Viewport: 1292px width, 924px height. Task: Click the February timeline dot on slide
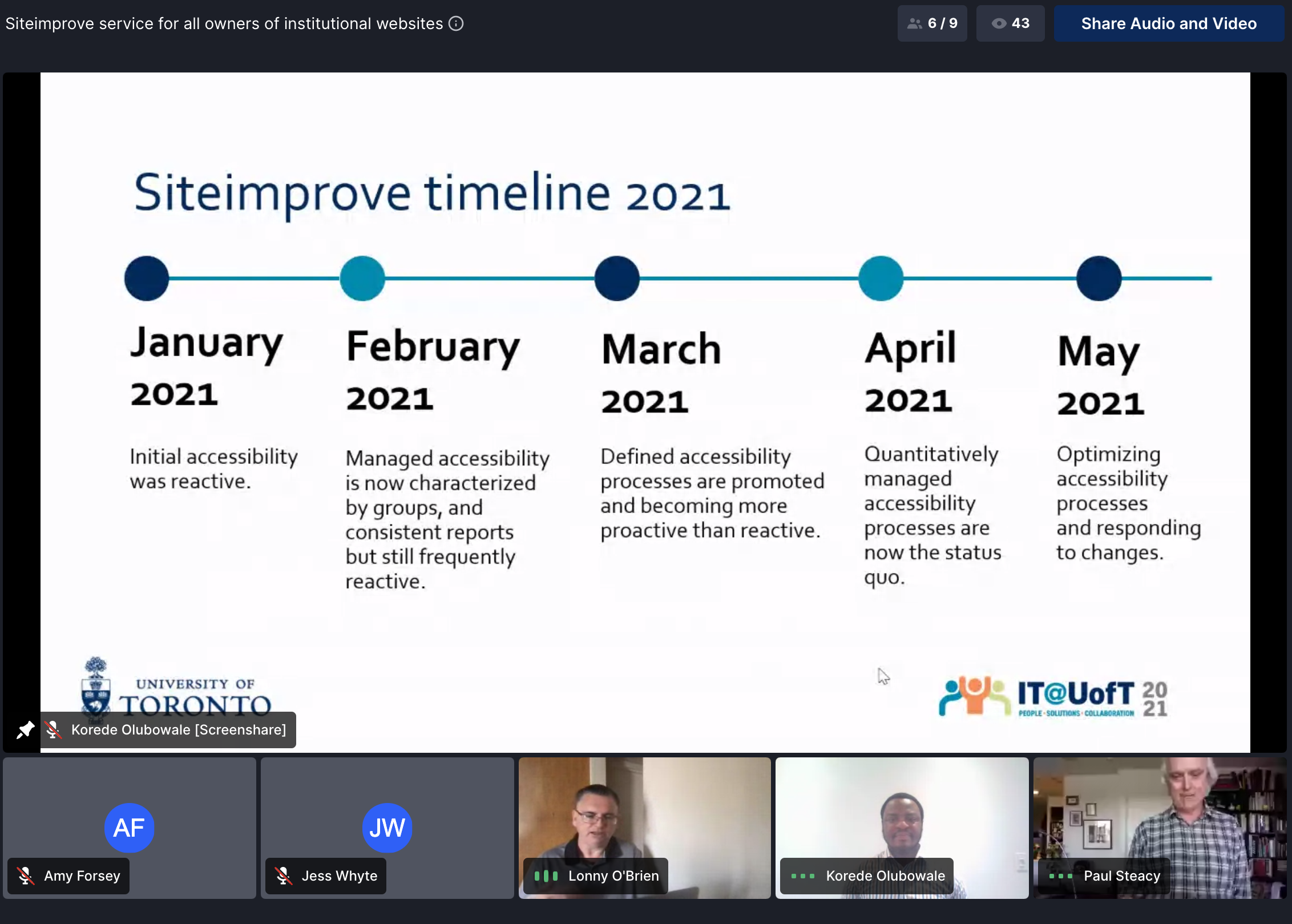(x=362, y=279)
